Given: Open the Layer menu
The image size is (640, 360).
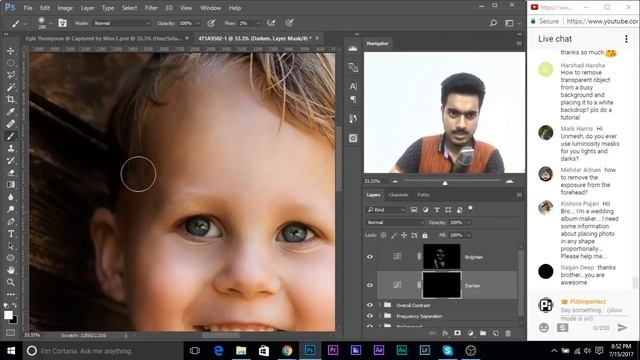Looking at the screenshot, I should (x=87, y=8).
